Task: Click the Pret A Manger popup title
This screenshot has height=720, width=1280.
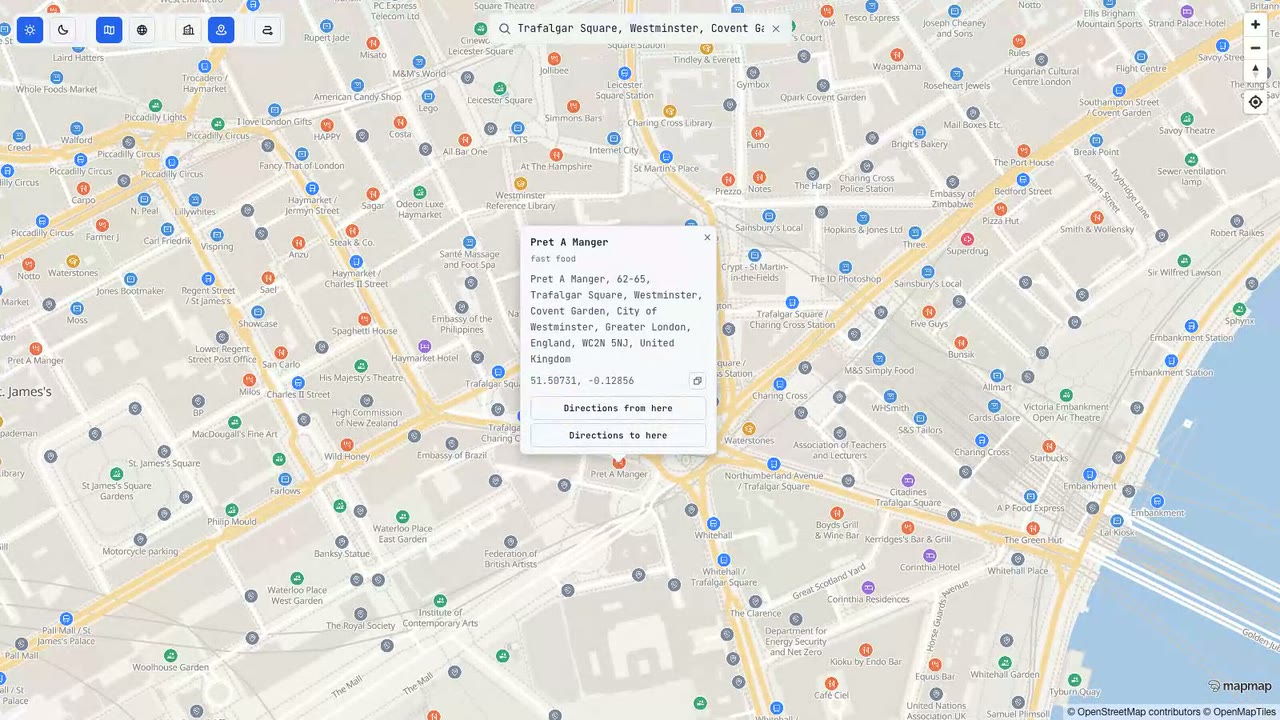Action: [x=569, y=242]
